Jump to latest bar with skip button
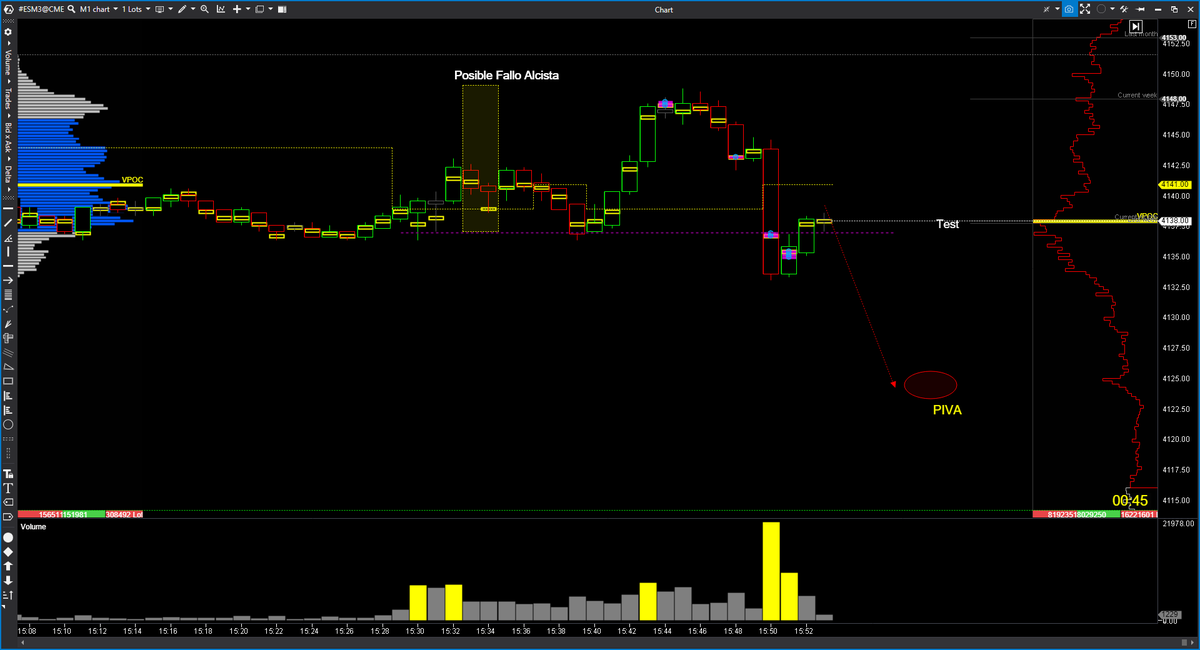The width and height of the screenshot is (1200, 650). 1136,26
